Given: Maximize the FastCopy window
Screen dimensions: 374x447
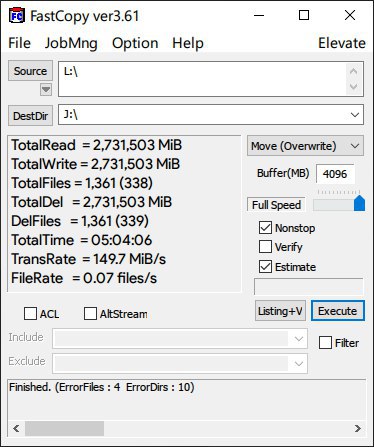Looking at the screenshot, I should tap(304, 15).
